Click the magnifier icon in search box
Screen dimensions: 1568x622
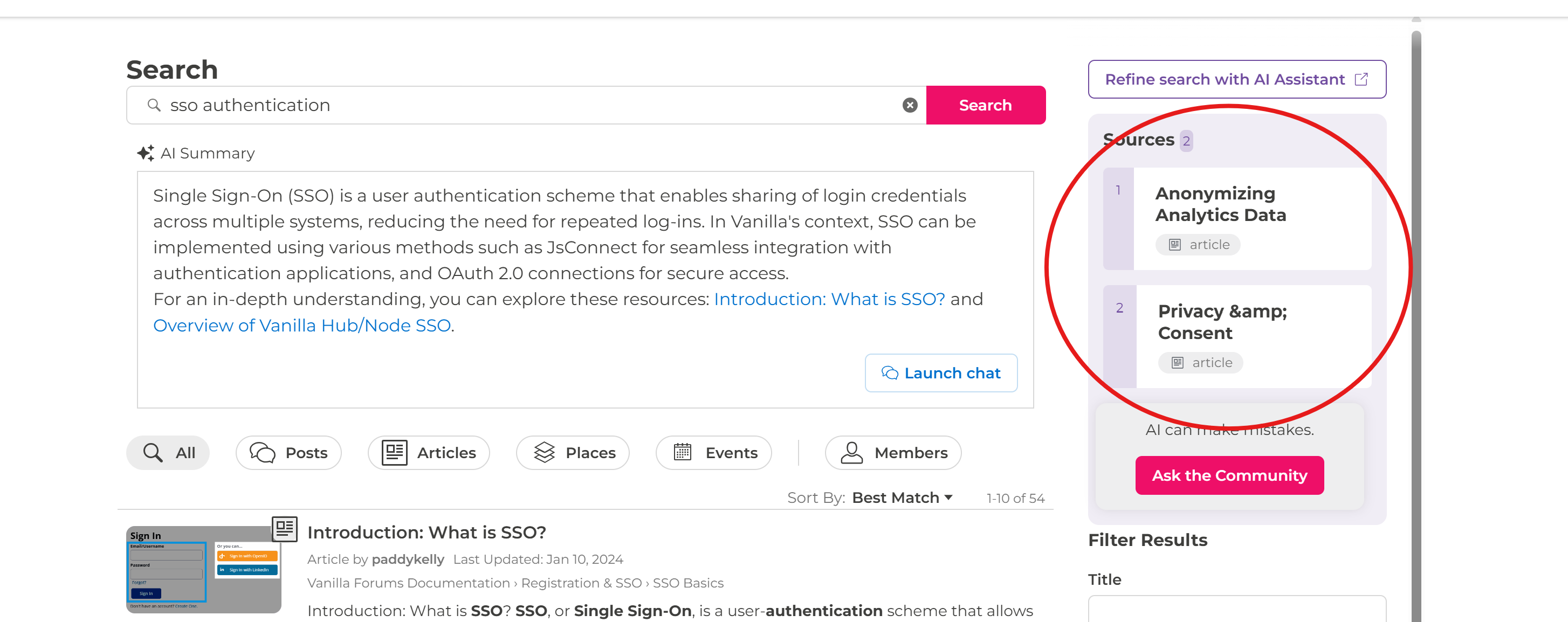coord(154,105)
